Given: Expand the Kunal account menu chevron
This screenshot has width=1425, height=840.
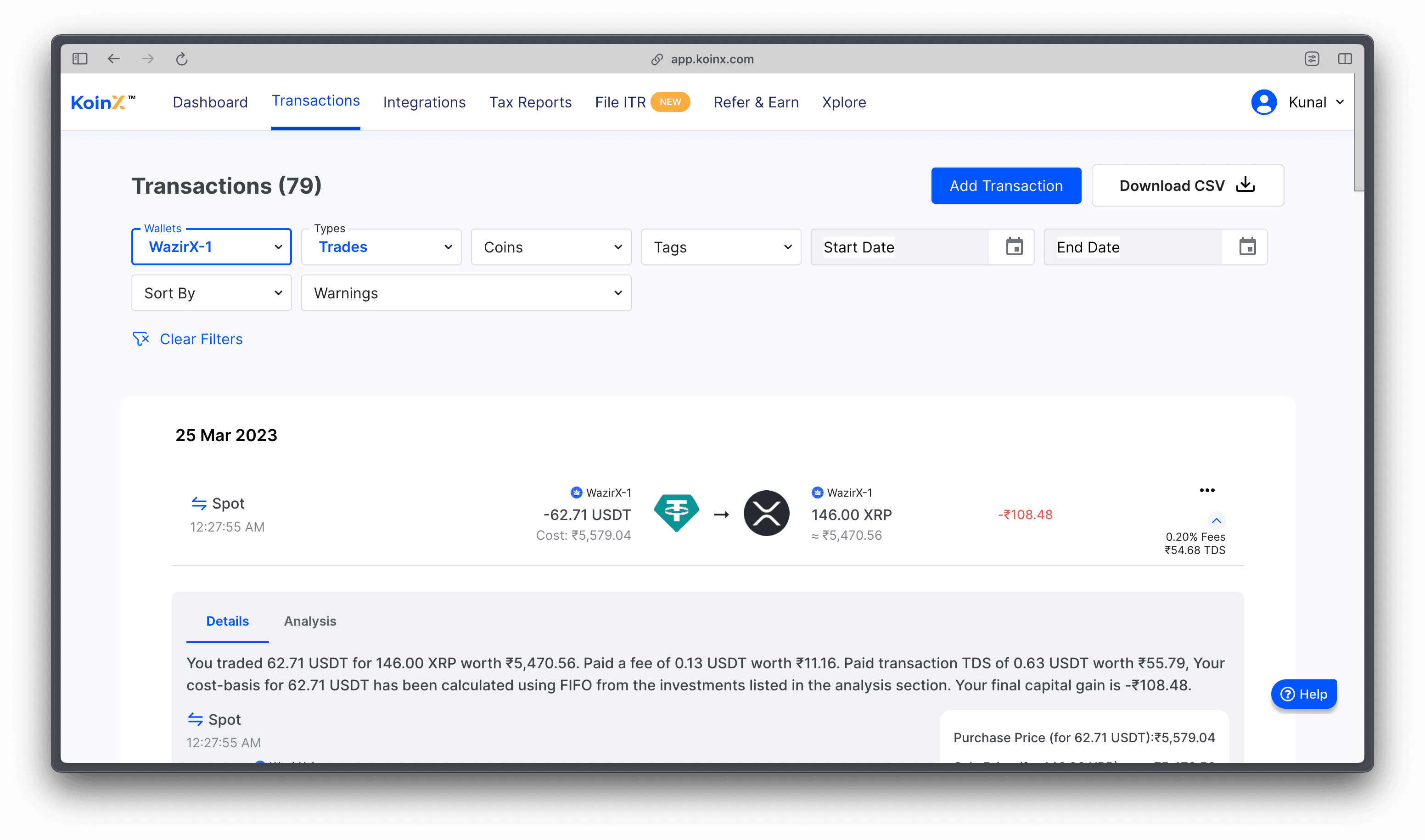Looking at the screenshot, I should [1340, 102].
